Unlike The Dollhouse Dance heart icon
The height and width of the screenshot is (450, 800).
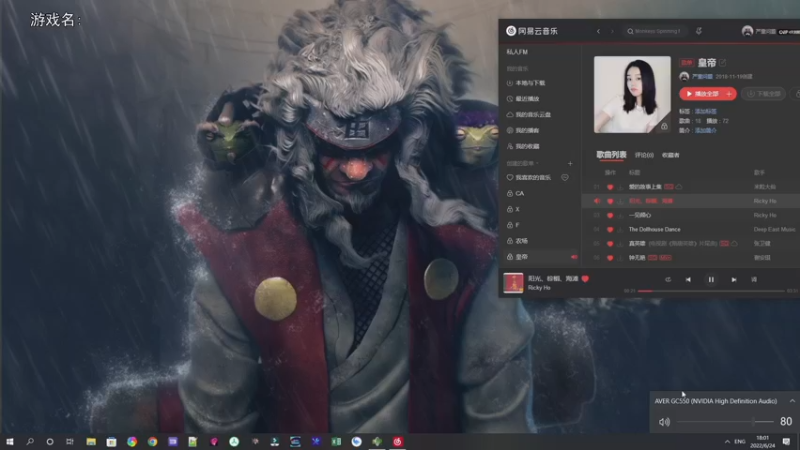pos(610,230)
